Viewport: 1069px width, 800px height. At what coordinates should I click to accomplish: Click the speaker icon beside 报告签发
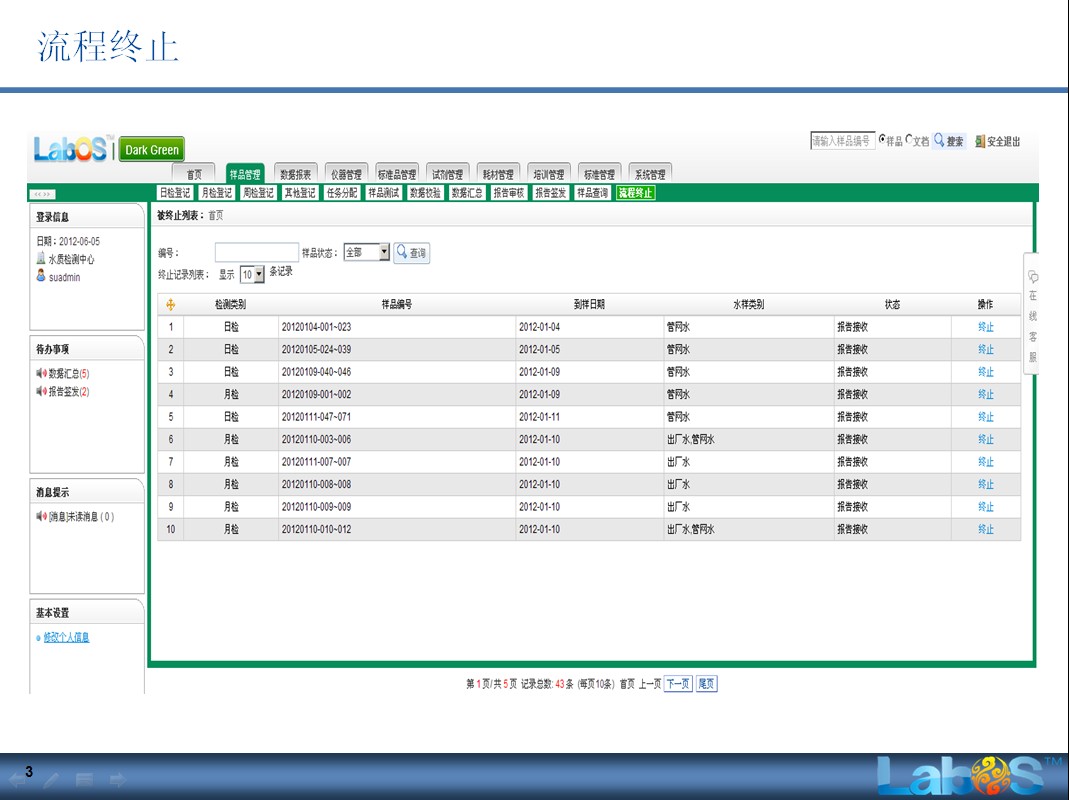click(41, 392)
